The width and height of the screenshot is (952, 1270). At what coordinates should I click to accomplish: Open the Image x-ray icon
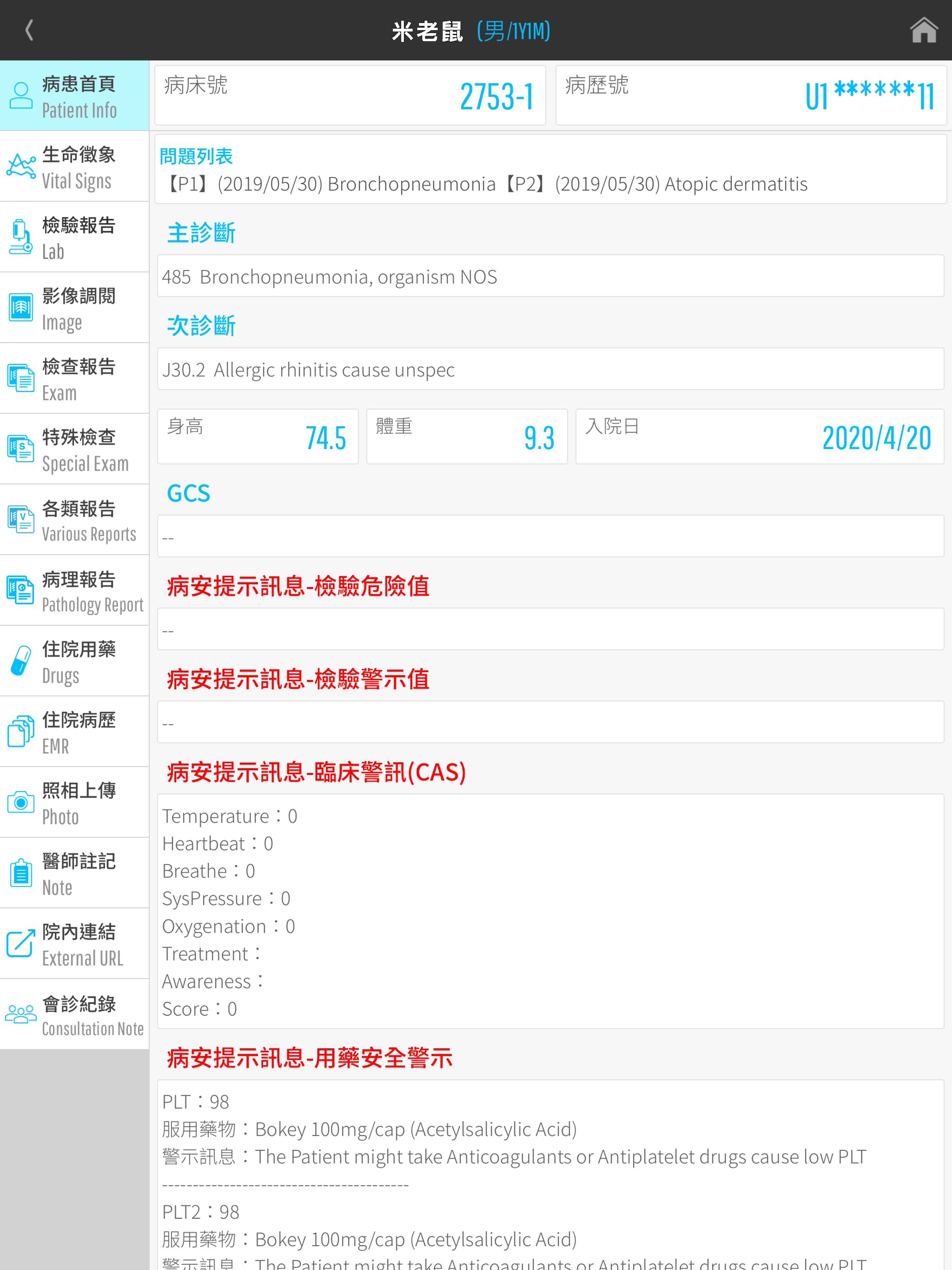click(21, 307)
